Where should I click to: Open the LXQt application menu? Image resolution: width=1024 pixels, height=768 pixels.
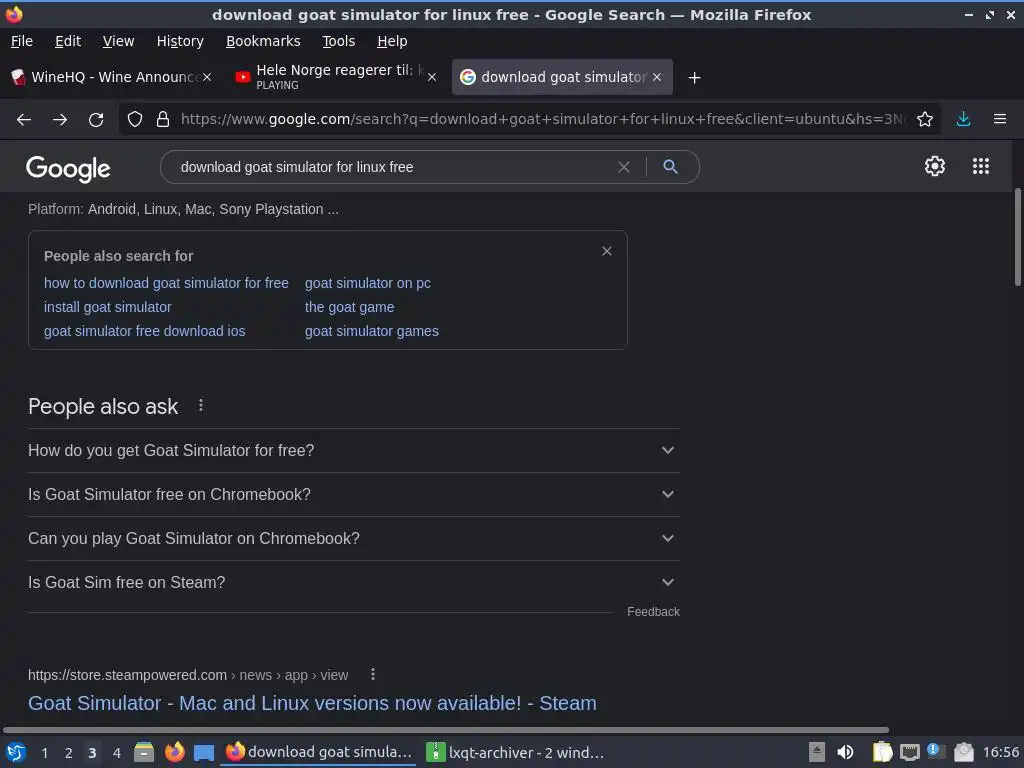pyautogui.click(x=16, y=752)
